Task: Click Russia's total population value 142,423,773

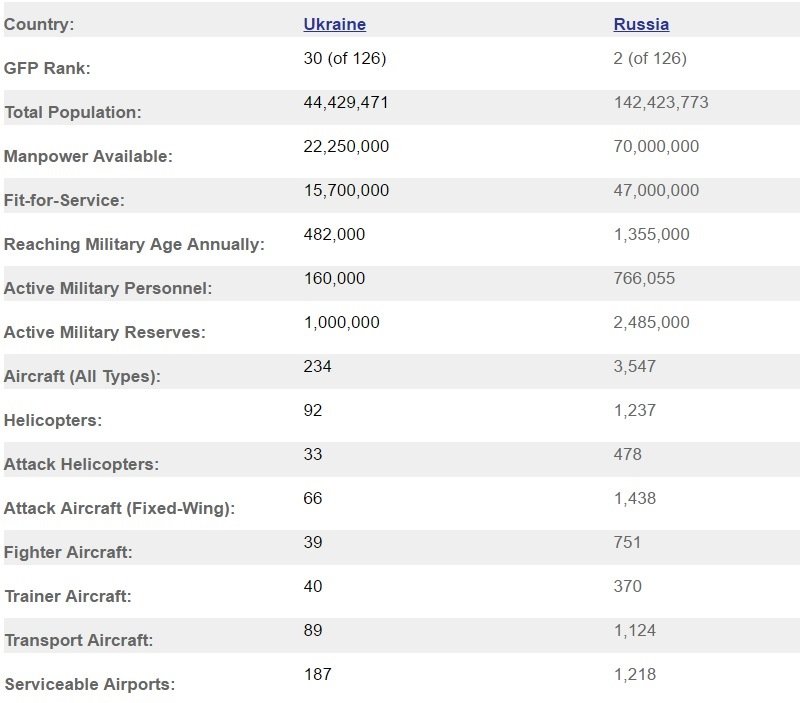Action: click(x=661, y=102)
